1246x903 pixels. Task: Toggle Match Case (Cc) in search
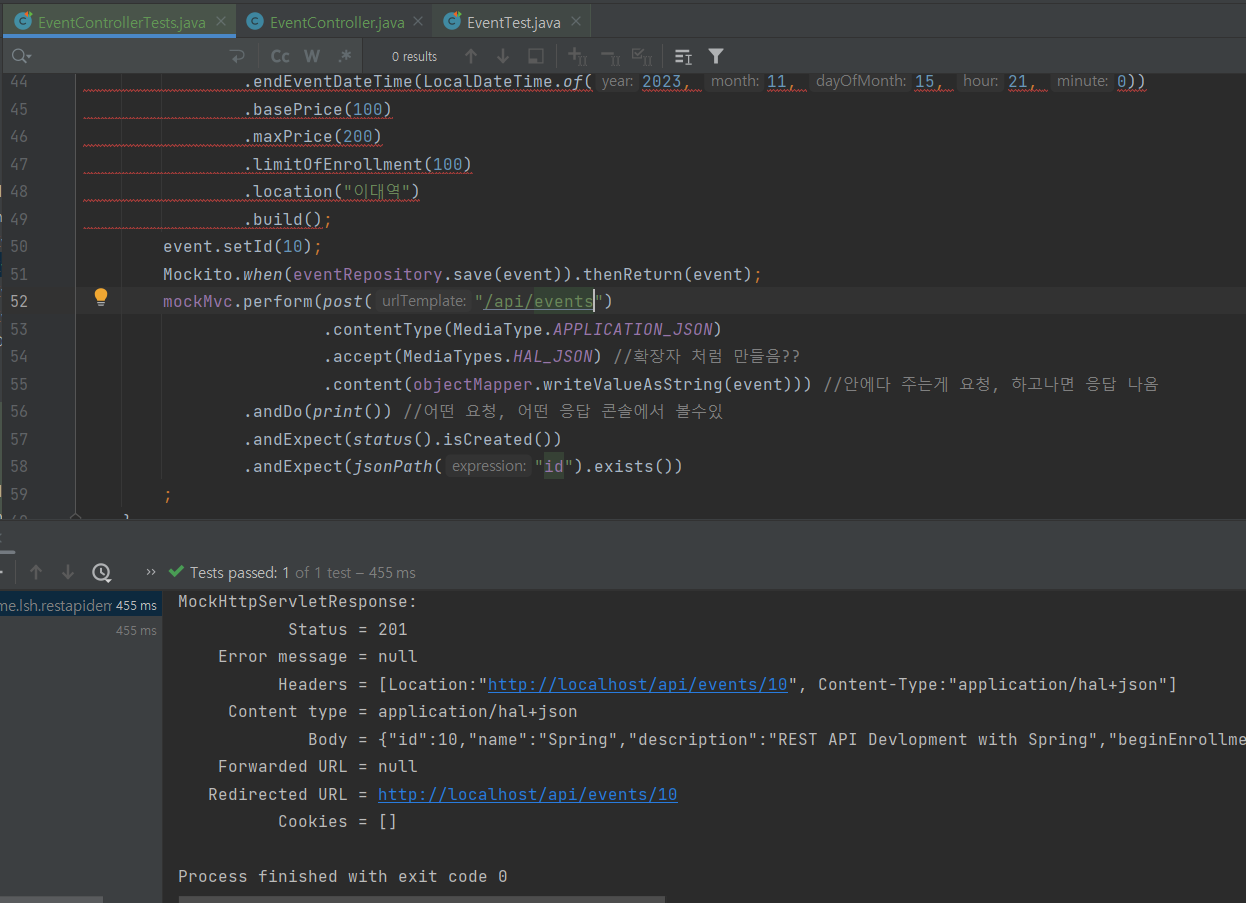(281, 56)
